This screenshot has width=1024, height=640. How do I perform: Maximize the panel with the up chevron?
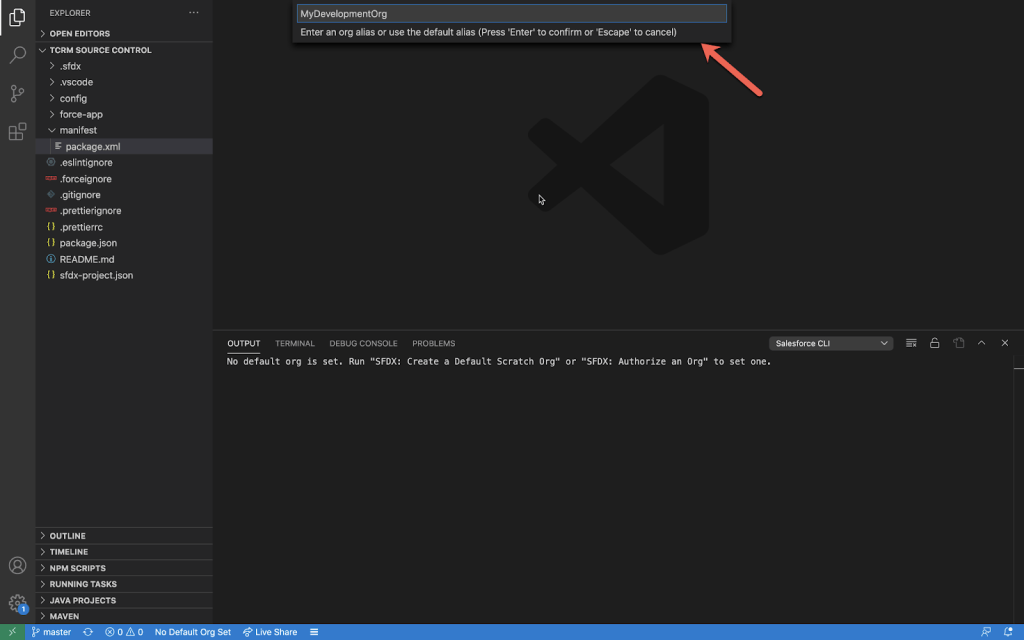[981, 343]
